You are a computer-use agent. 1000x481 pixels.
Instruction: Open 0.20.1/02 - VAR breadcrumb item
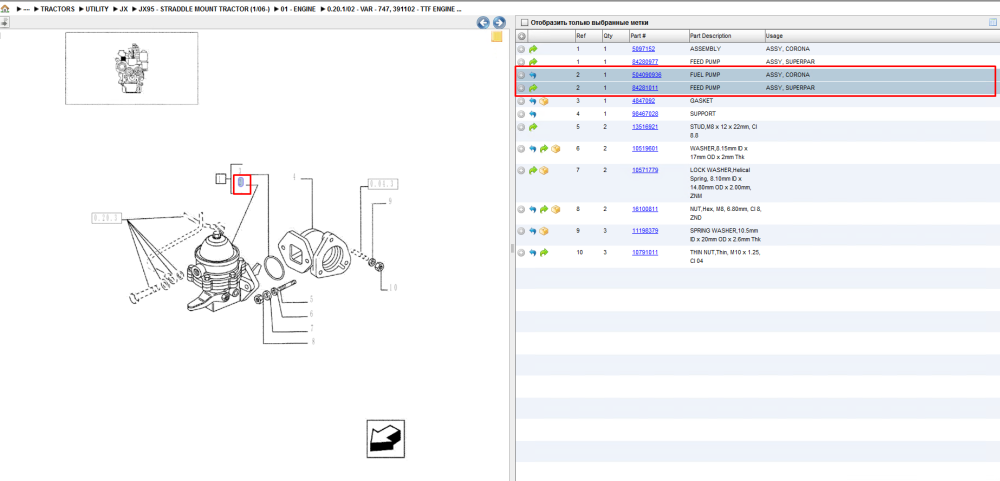[x=394, y=9]
